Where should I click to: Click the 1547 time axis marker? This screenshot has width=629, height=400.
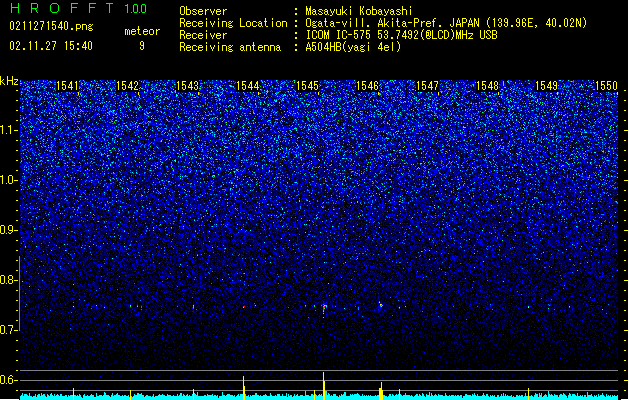428,86
